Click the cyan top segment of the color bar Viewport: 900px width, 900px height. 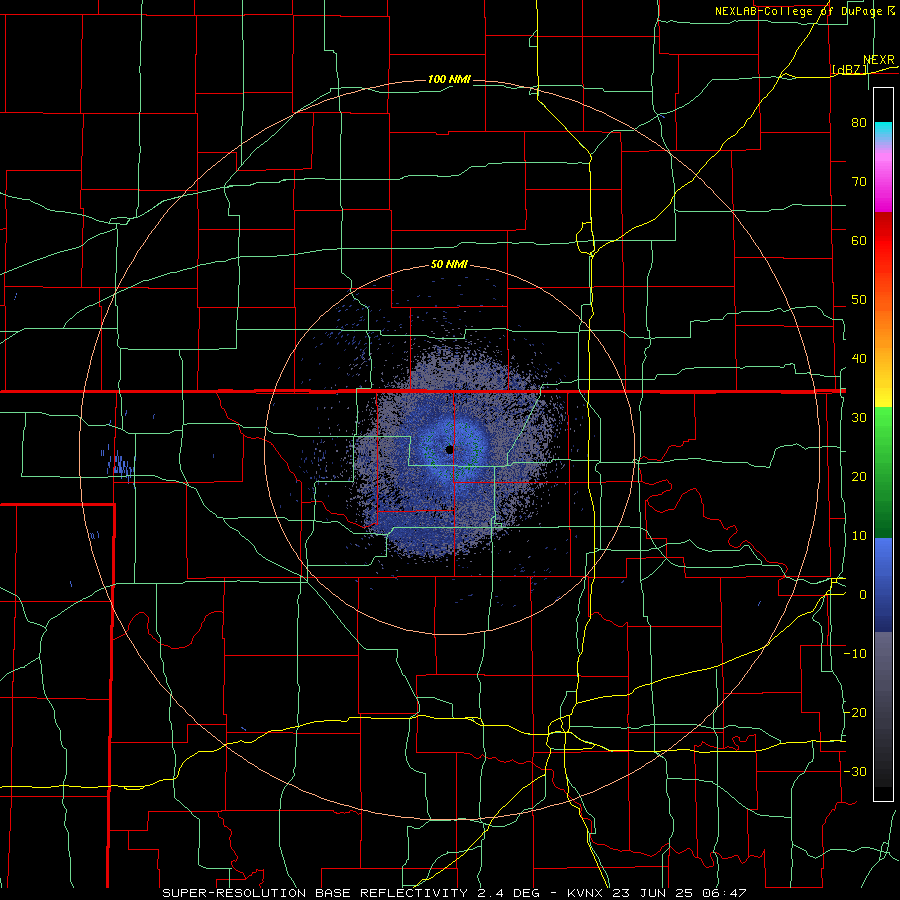pos(883,131)
